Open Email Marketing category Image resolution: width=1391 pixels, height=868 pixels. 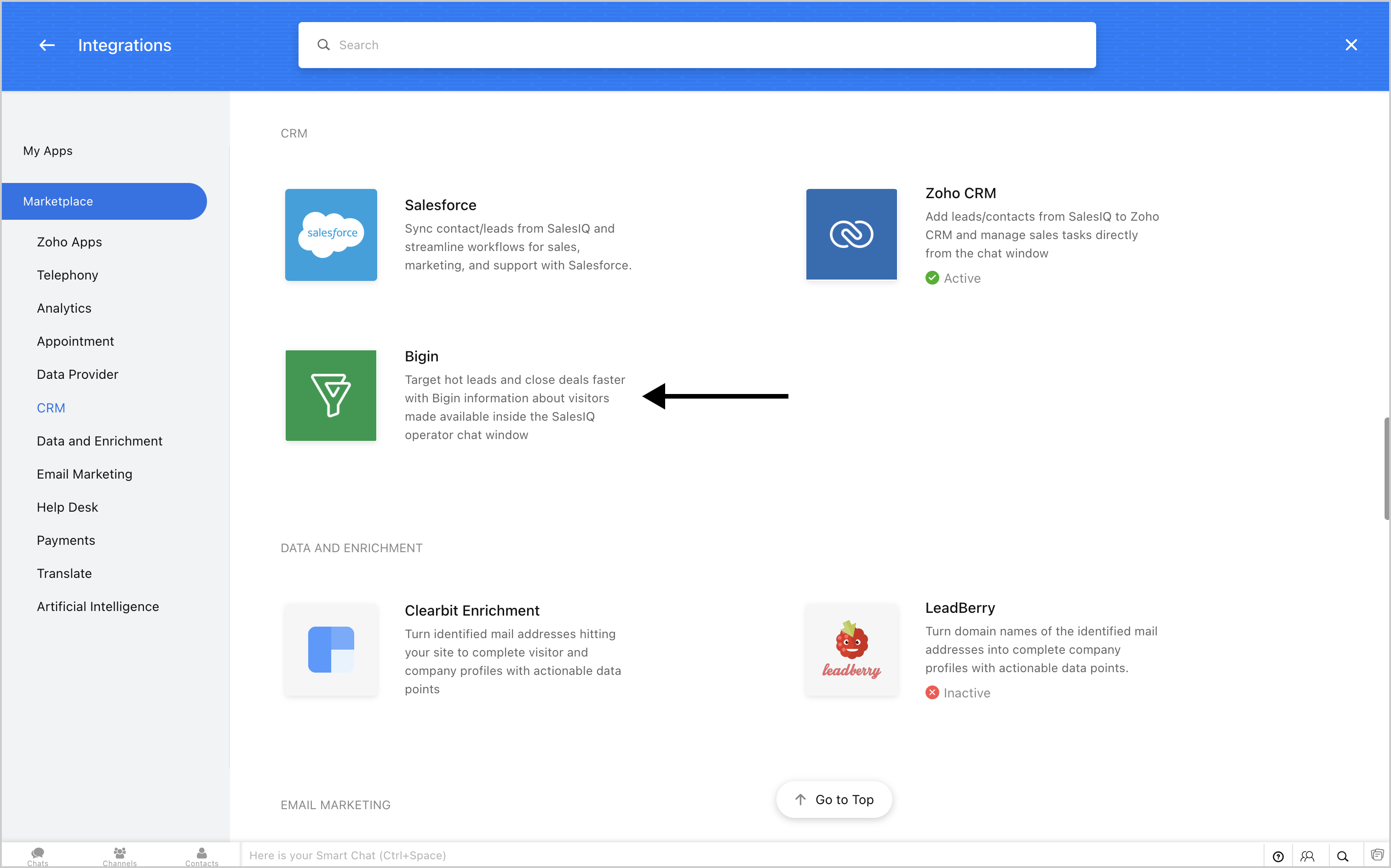pos(85,474)
